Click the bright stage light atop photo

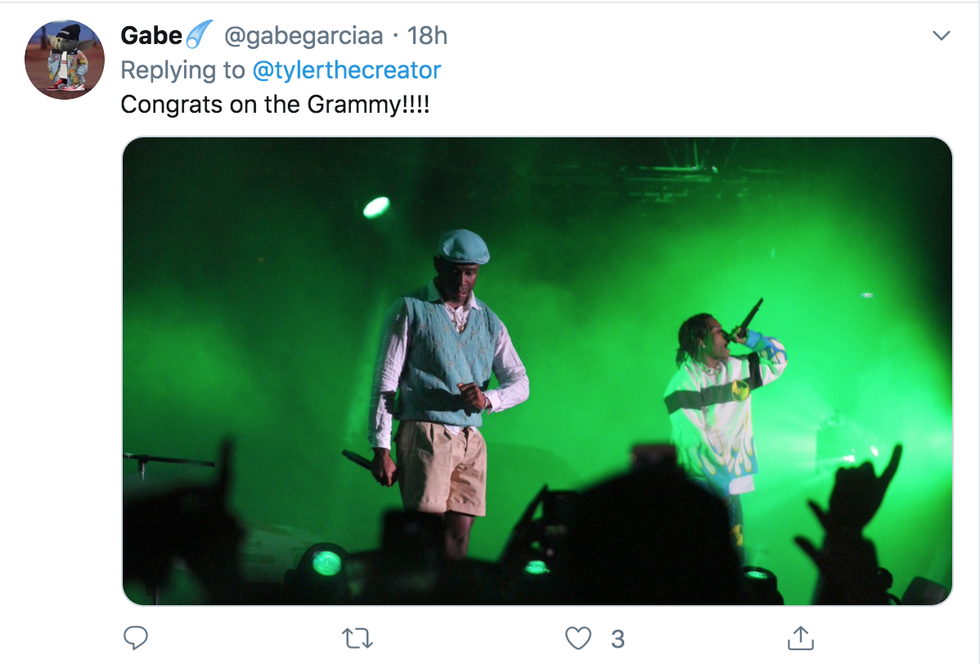(376, 207)
